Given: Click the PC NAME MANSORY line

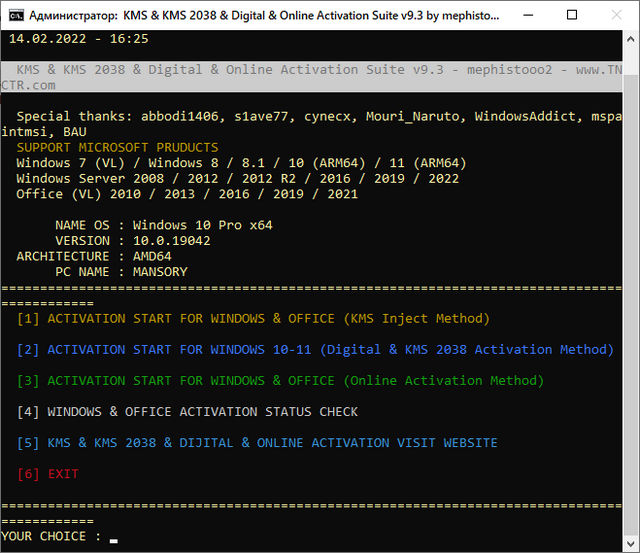Looking at the screenshot, I should 121,272.
